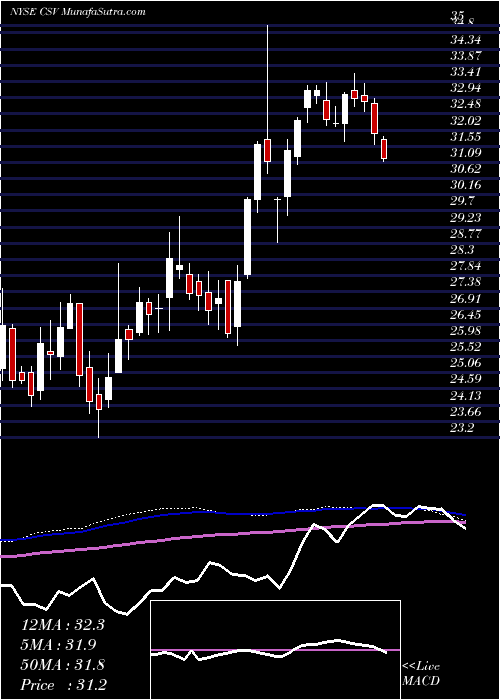Viewport: 500px width, 700px height.
Task: Open the MACD inset mini chart
Action: pos(275,650)
